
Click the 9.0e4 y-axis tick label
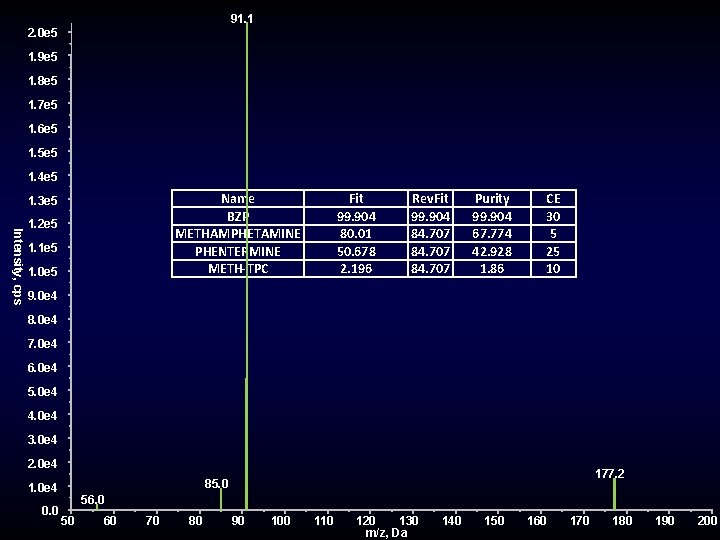click(x=42, y=295)
